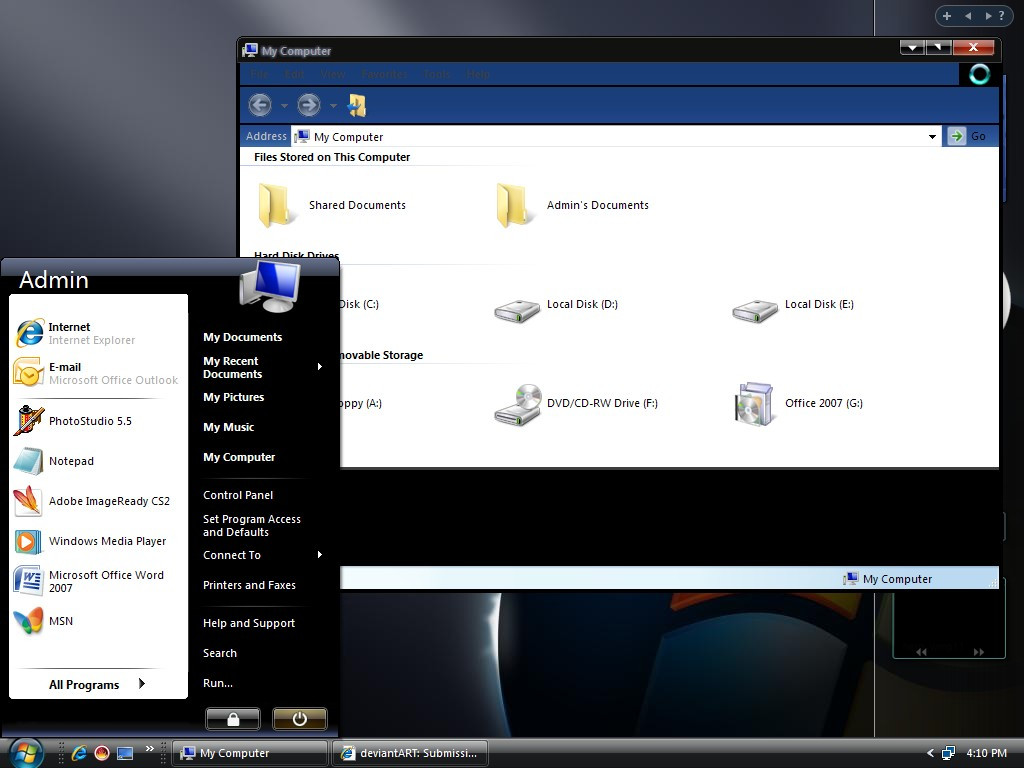Click the power shutdown button
This screenshot has height=768, width=1024.
coord(298,719)
